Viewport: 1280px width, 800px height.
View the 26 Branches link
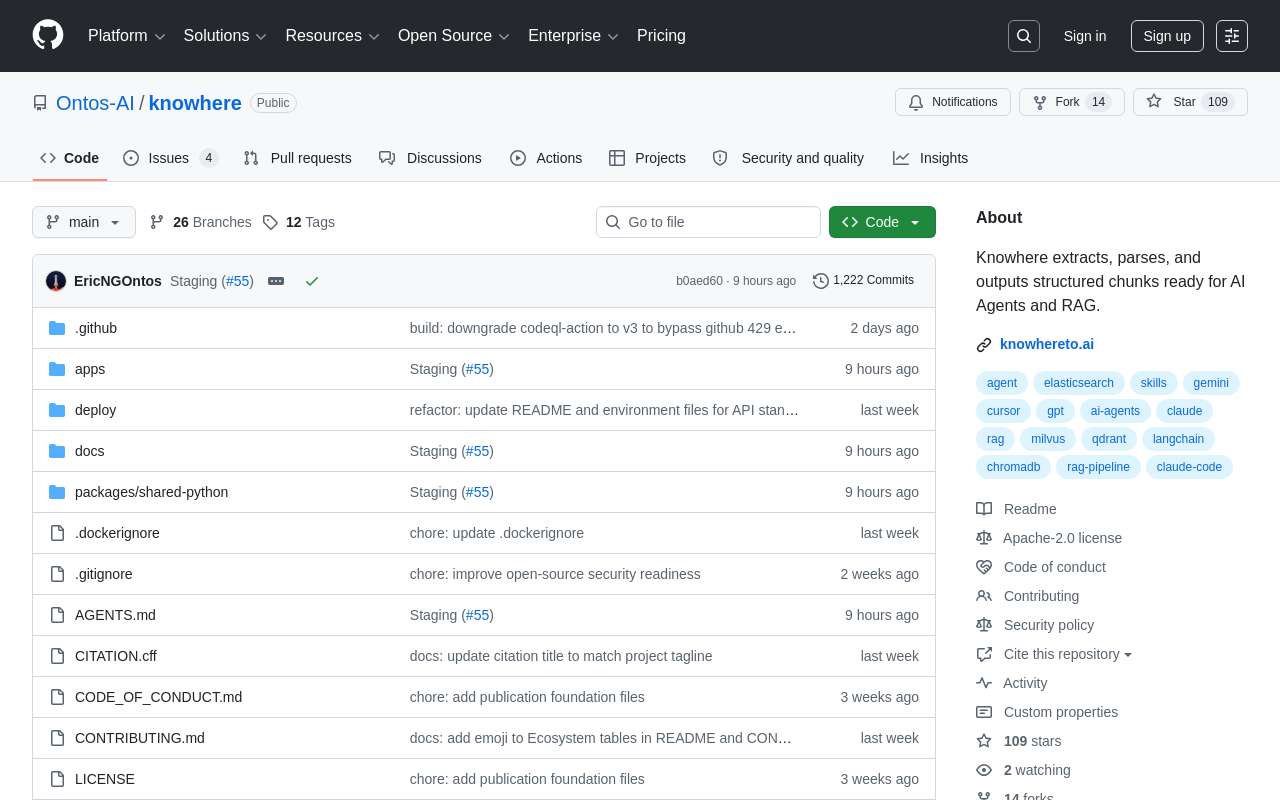(201, 222)
